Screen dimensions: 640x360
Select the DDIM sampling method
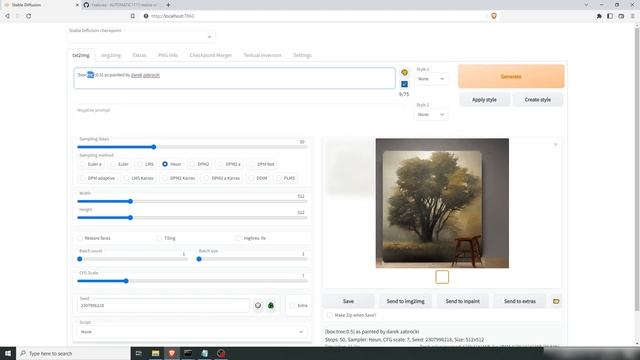(258, 178)
